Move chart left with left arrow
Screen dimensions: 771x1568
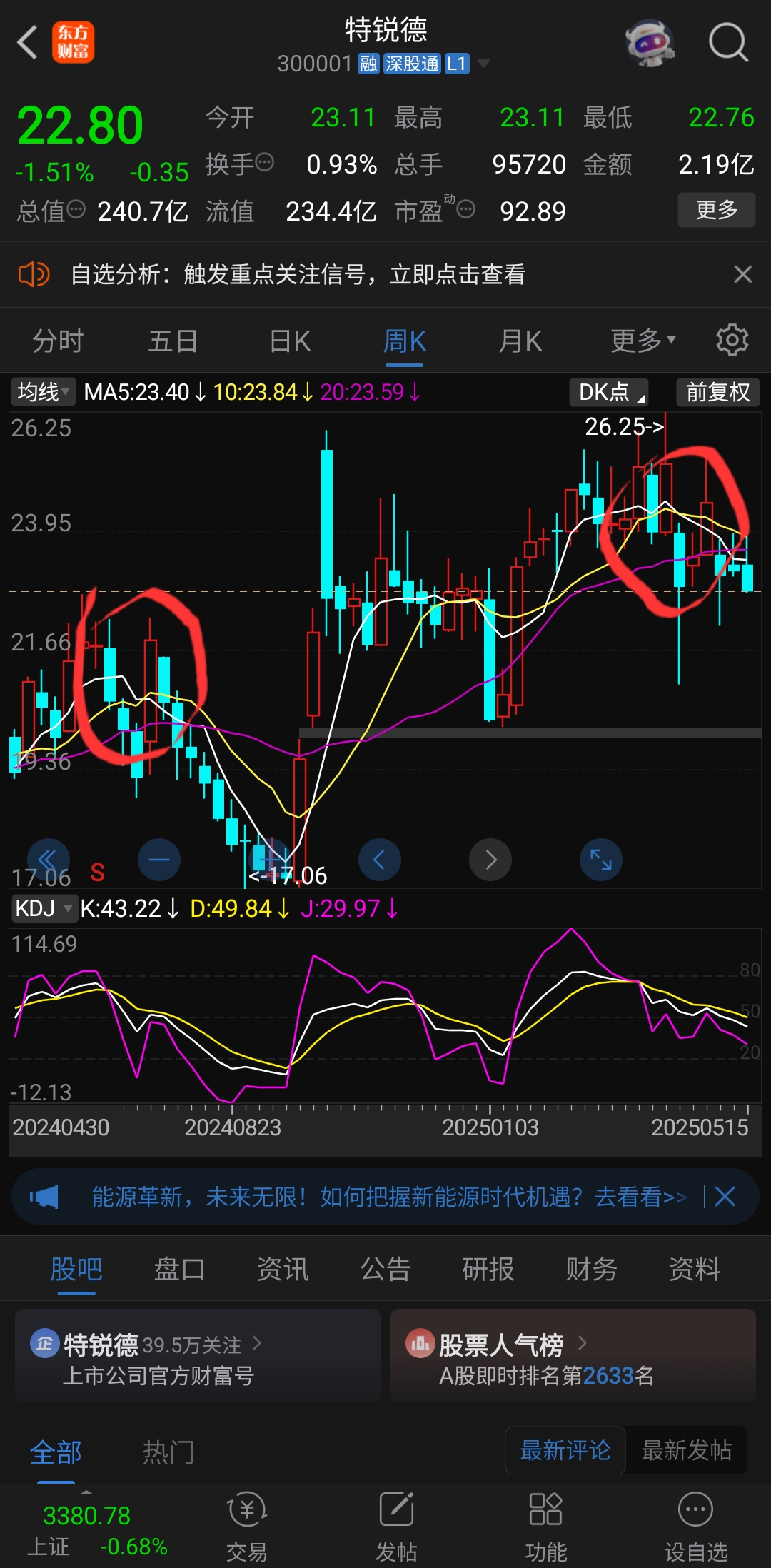tap(380, 860)
